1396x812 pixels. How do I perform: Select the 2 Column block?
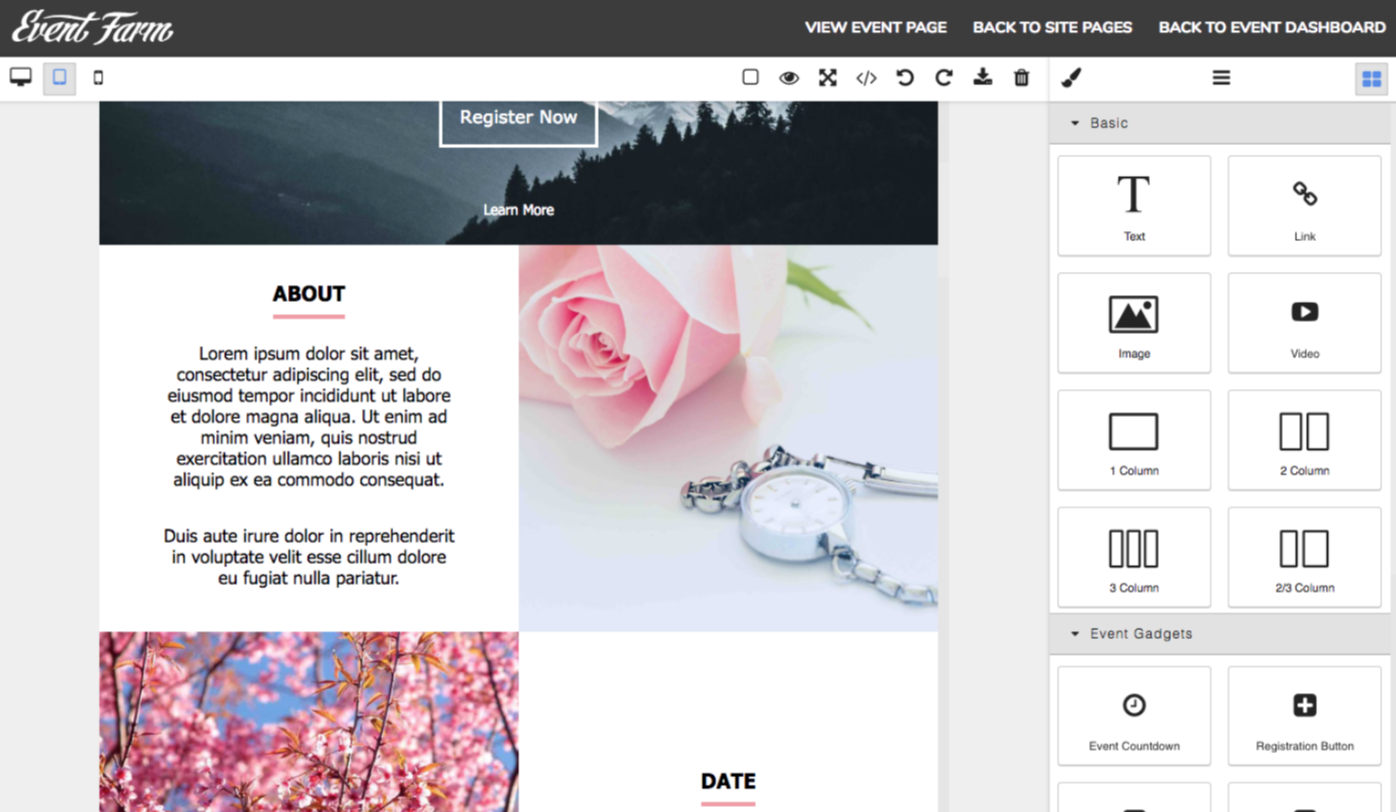1304,440
